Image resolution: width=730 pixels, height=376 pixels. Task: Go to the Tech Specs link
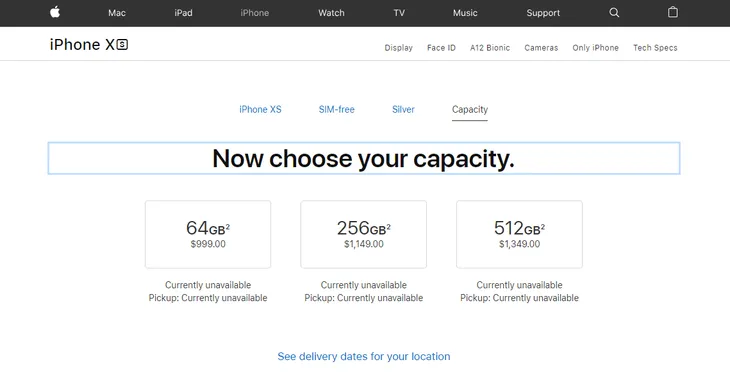[655, 48]
